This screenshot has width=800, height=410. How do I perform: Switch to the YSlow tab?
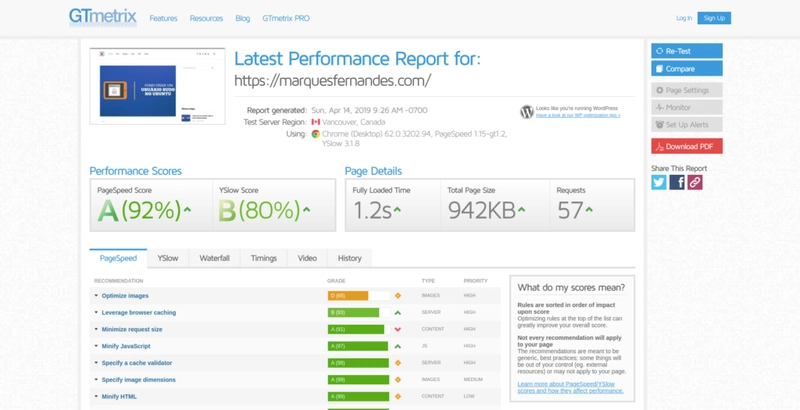point(168,258)
